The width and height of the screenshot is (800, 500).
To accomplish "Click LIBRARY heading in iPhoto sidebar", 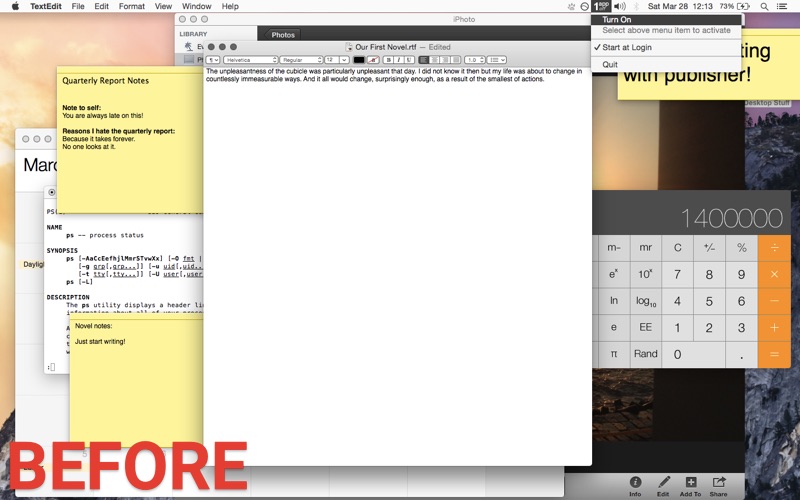I will (193, 34).
